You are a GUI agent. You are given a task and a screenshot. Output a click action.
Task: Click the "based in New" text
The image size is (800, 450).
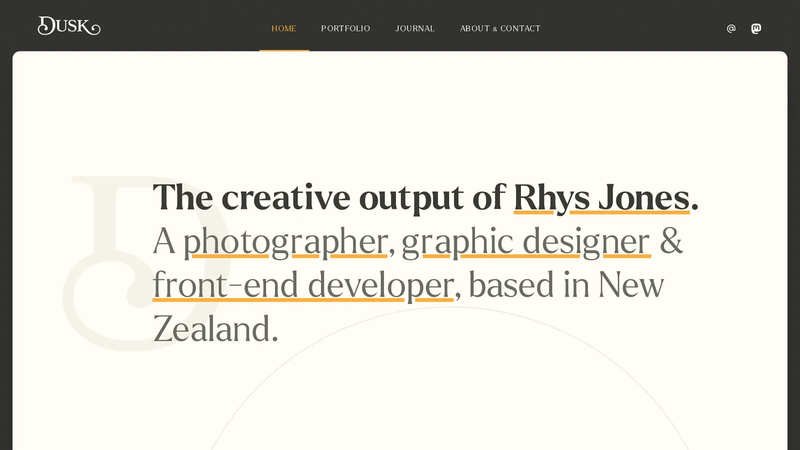(566, 285)
